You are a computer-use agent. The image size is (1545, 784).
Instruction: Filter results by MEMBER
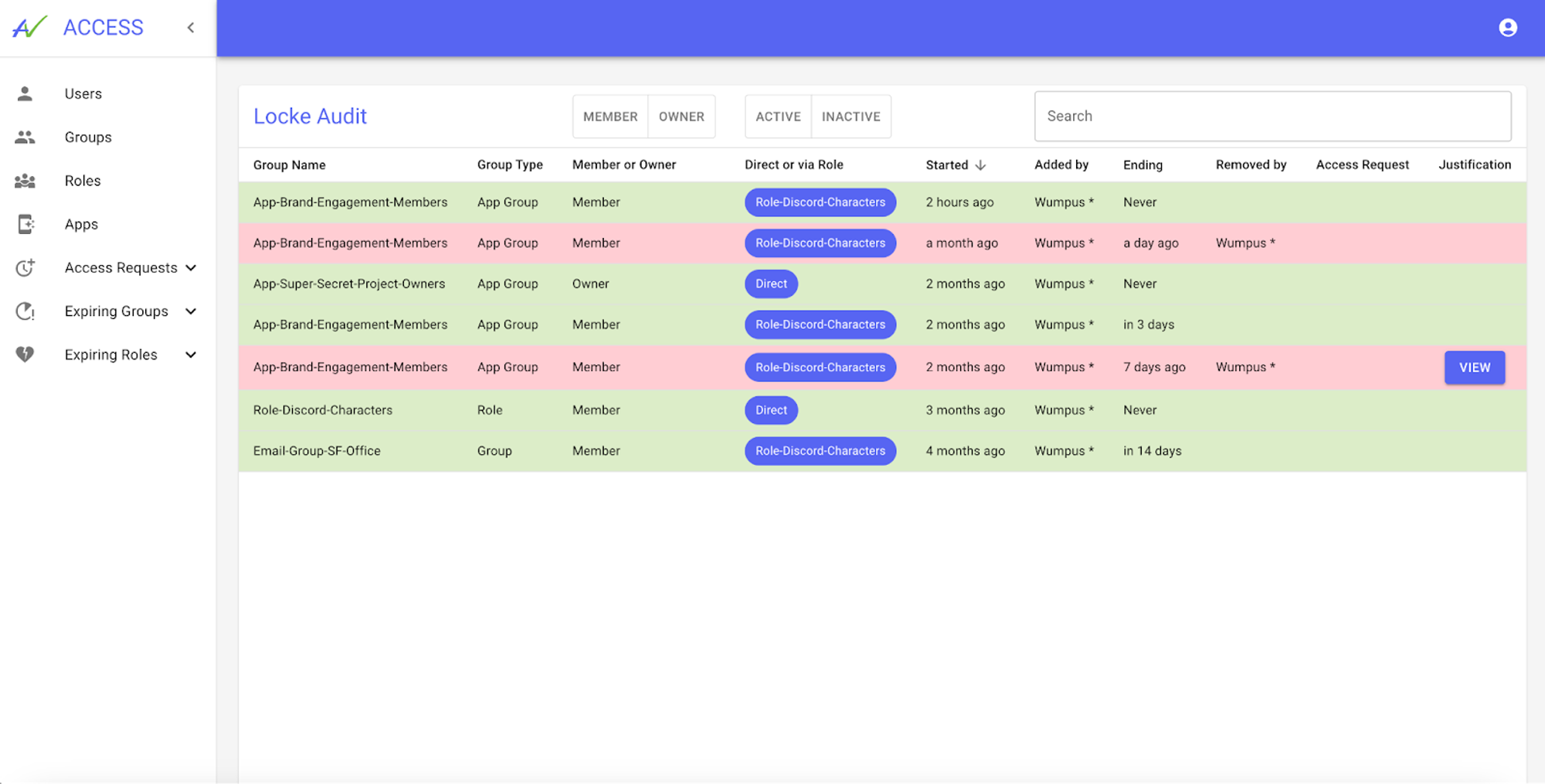(x=610, y=116)
